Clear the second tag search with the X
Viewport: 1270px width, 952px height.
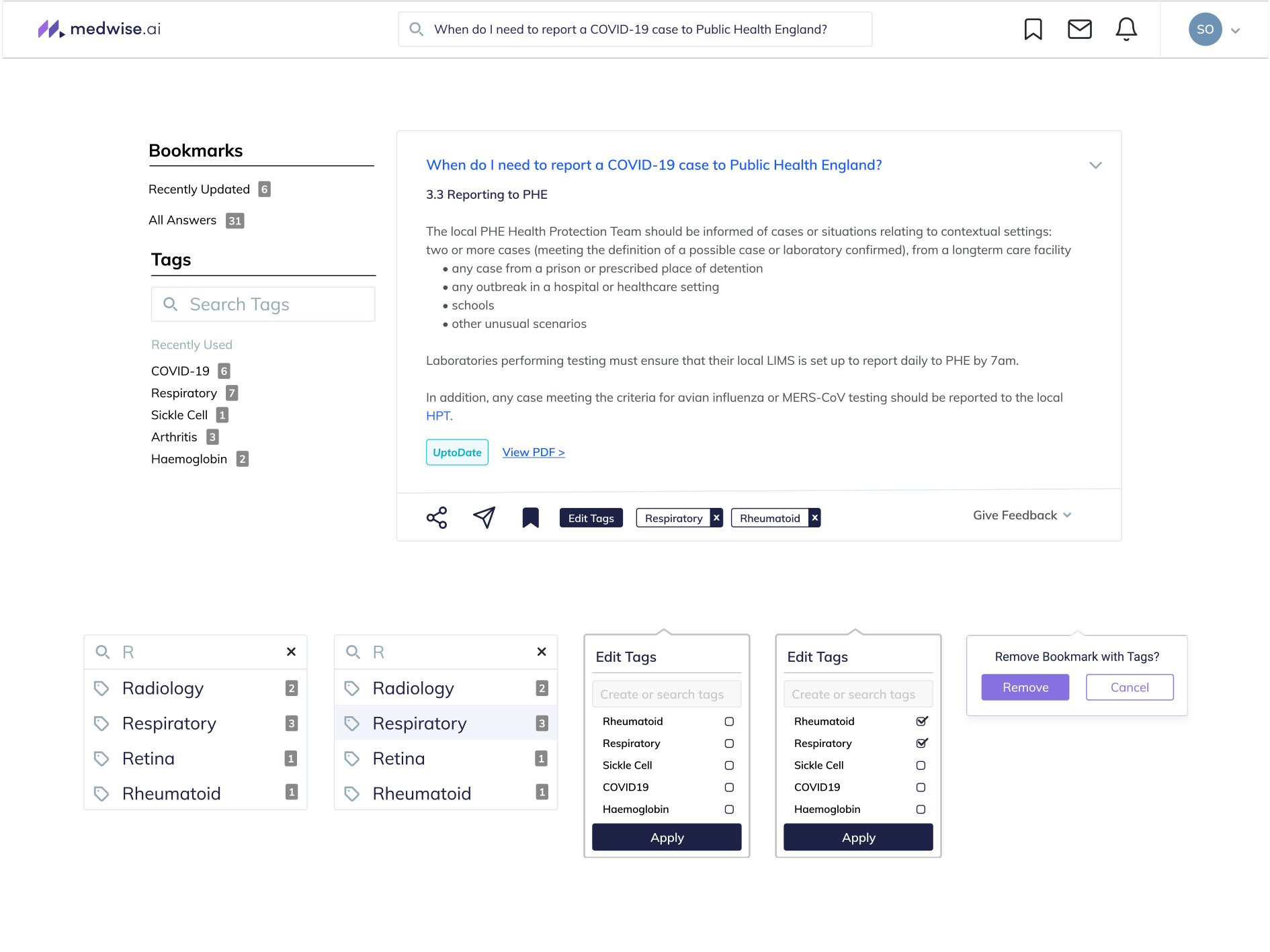tap(542, 652)
